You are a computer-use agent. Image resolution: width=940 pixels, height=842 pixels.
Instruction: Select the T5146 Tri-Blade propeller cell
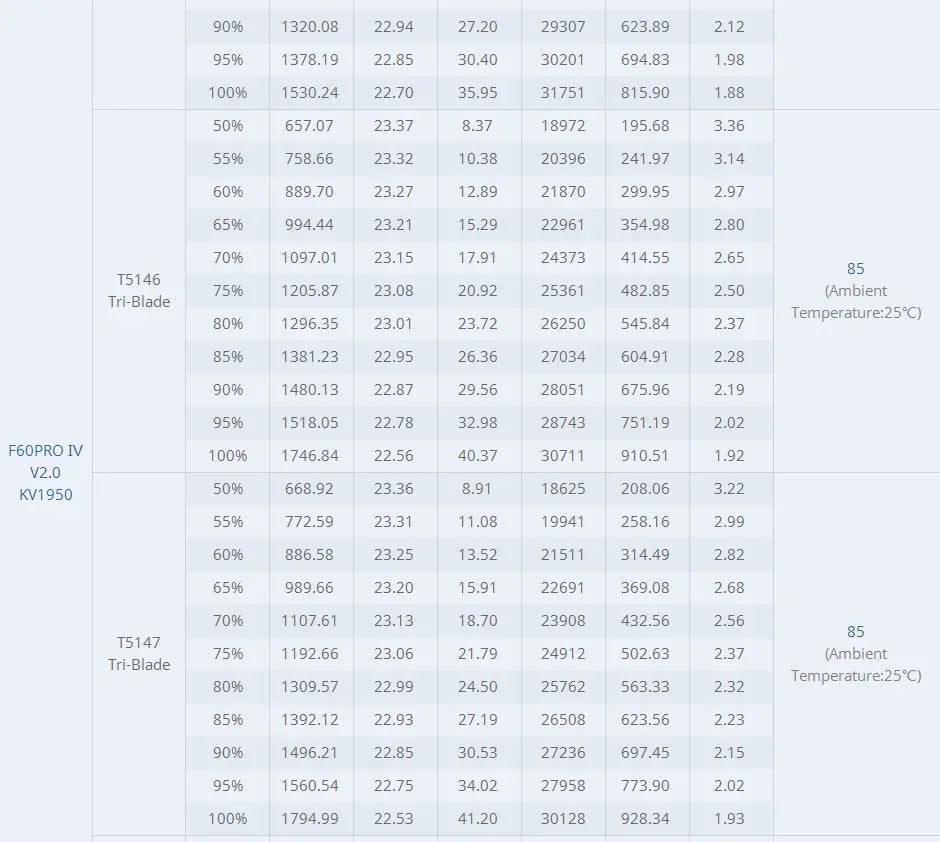point(139,290)
